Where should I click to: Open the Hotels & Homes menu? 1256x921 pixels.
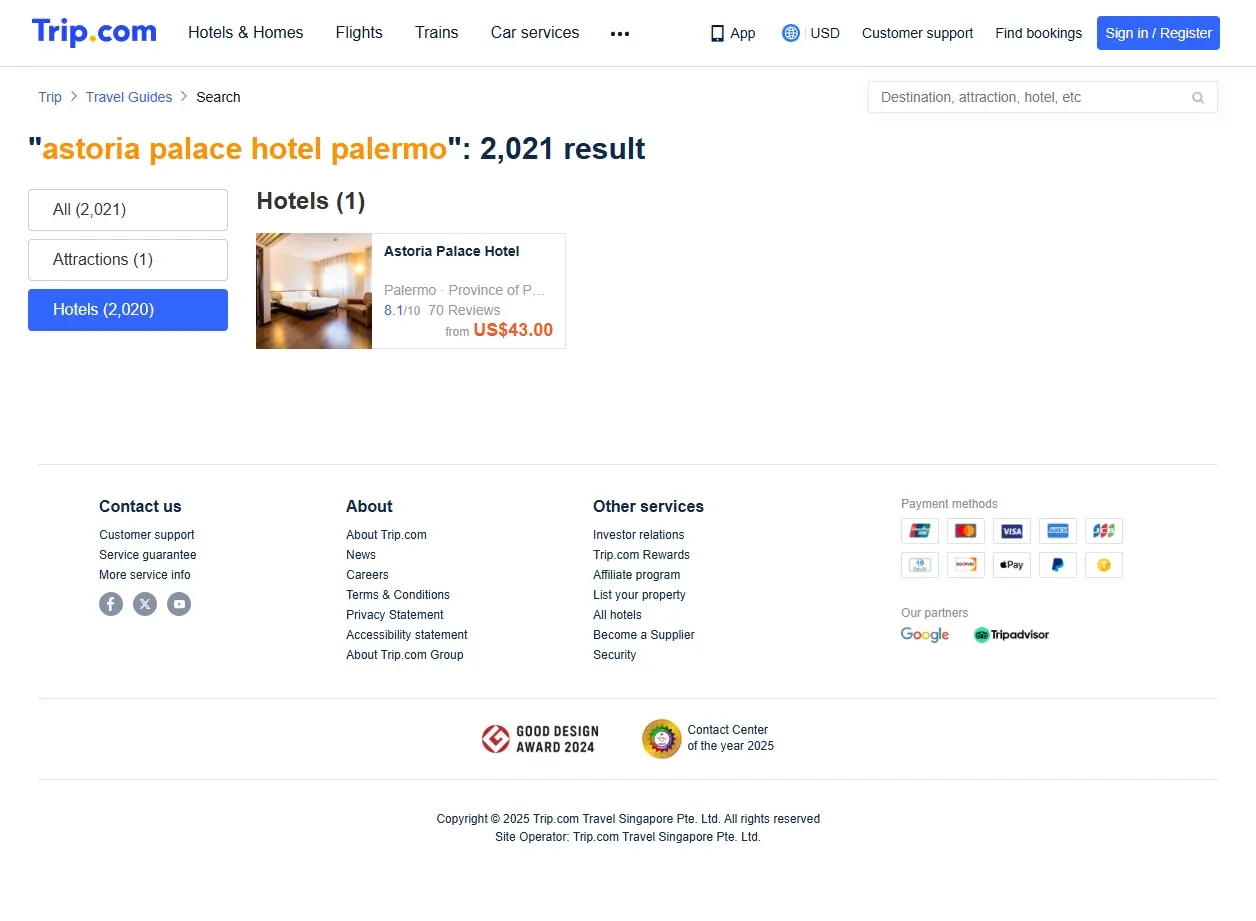[246, 33]
